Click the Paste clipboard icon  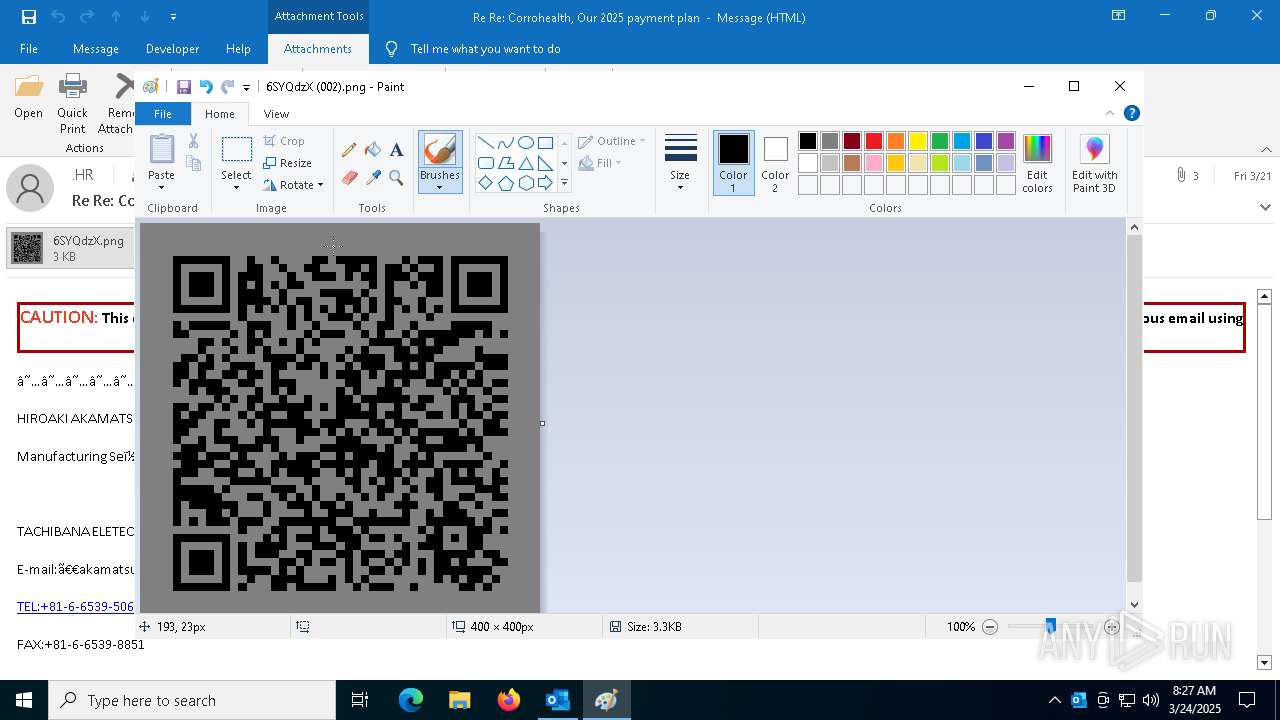click(x=161, y=149)
